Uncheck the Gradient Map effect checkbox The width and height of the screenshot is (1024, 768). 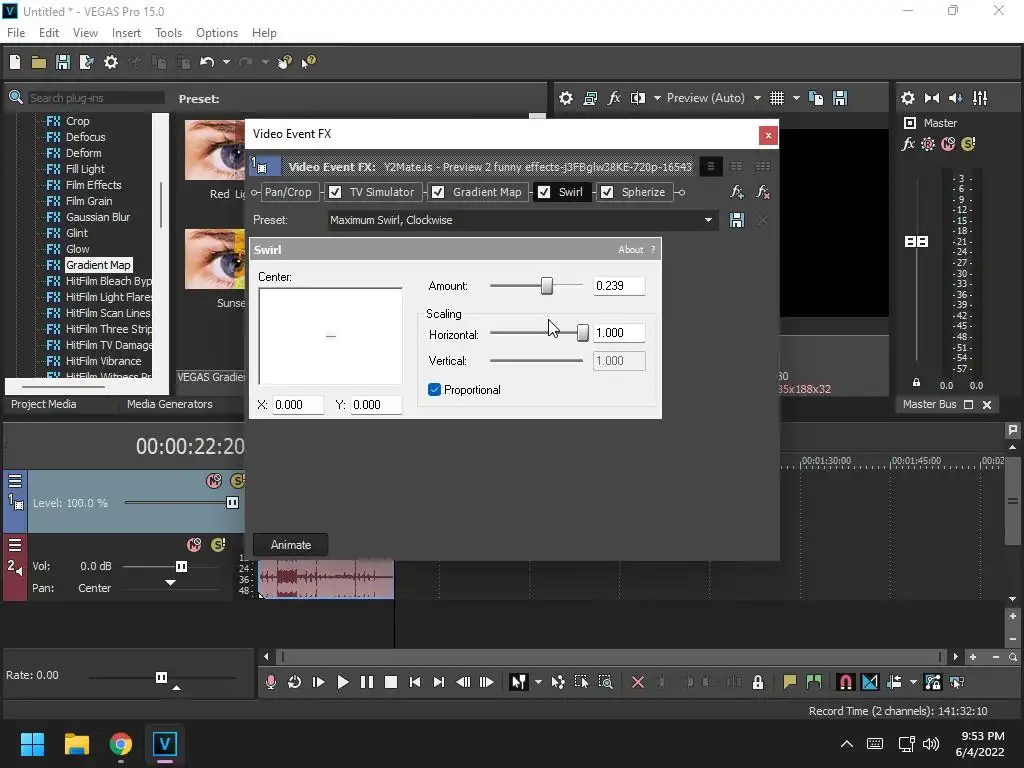[x=438, y=192]
